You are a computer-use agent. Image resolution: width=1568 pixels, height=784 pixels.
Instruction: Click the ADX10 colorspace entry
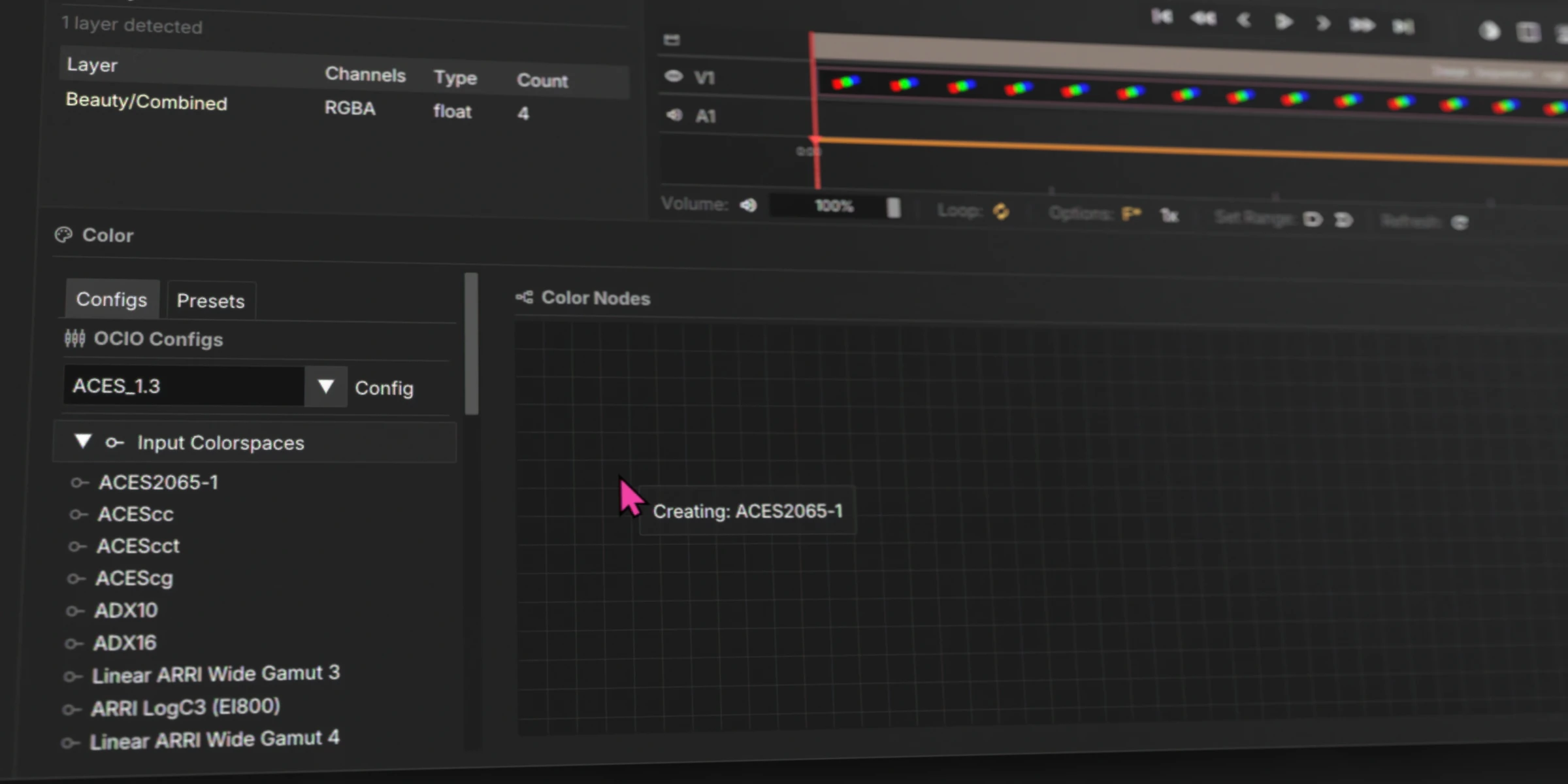(x=126, y=610)
